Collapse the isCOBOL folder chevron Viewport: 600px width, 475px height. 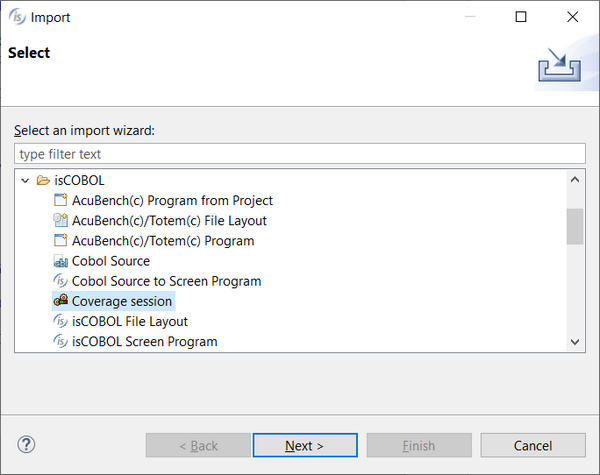(25, 180)
